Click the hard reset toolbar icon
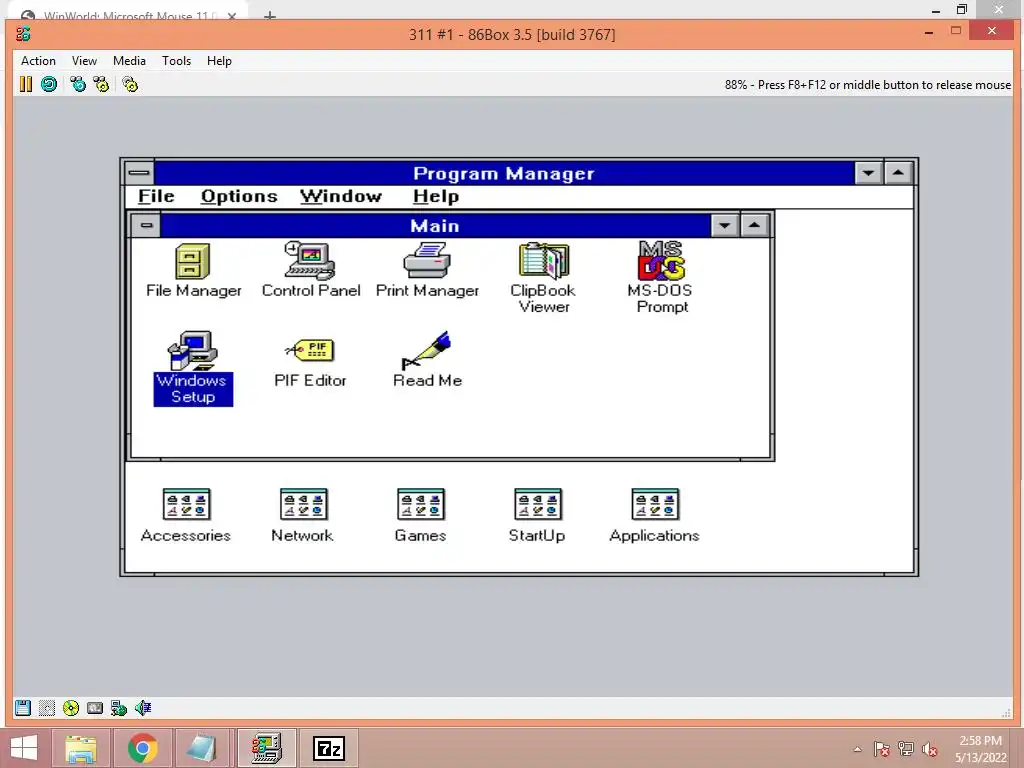The image size is (1024, 768). (x=49, y=84)
